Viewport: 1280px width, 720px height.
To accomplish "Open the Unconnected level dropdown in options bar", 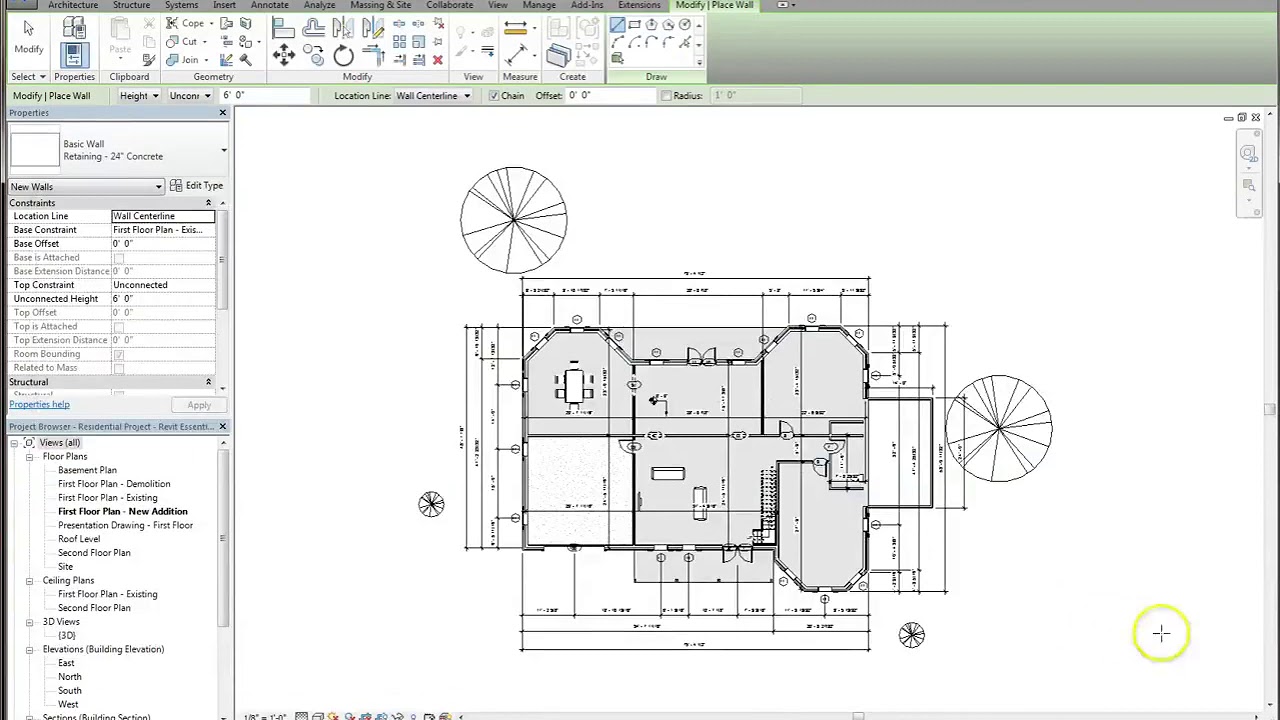I will coord(189,96).
